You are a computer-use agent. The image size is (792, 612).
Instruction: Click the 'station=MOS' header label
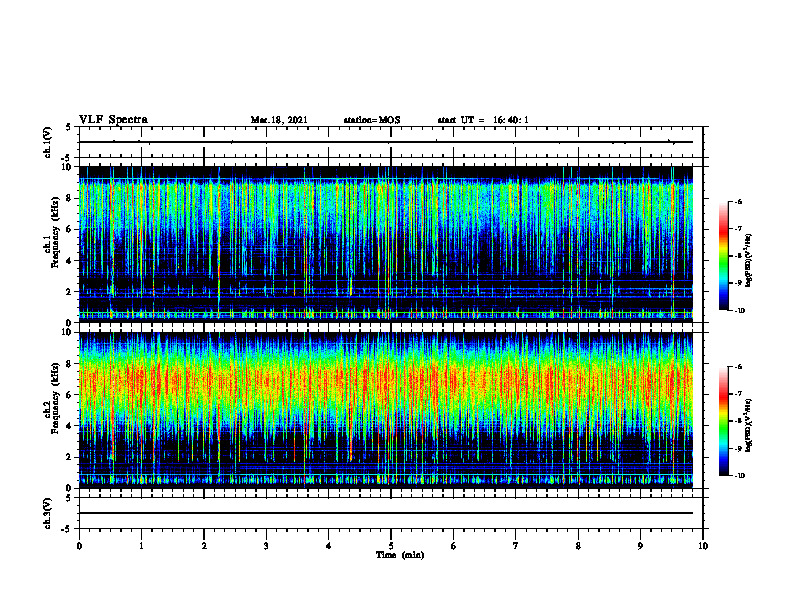tap(372, 120)
